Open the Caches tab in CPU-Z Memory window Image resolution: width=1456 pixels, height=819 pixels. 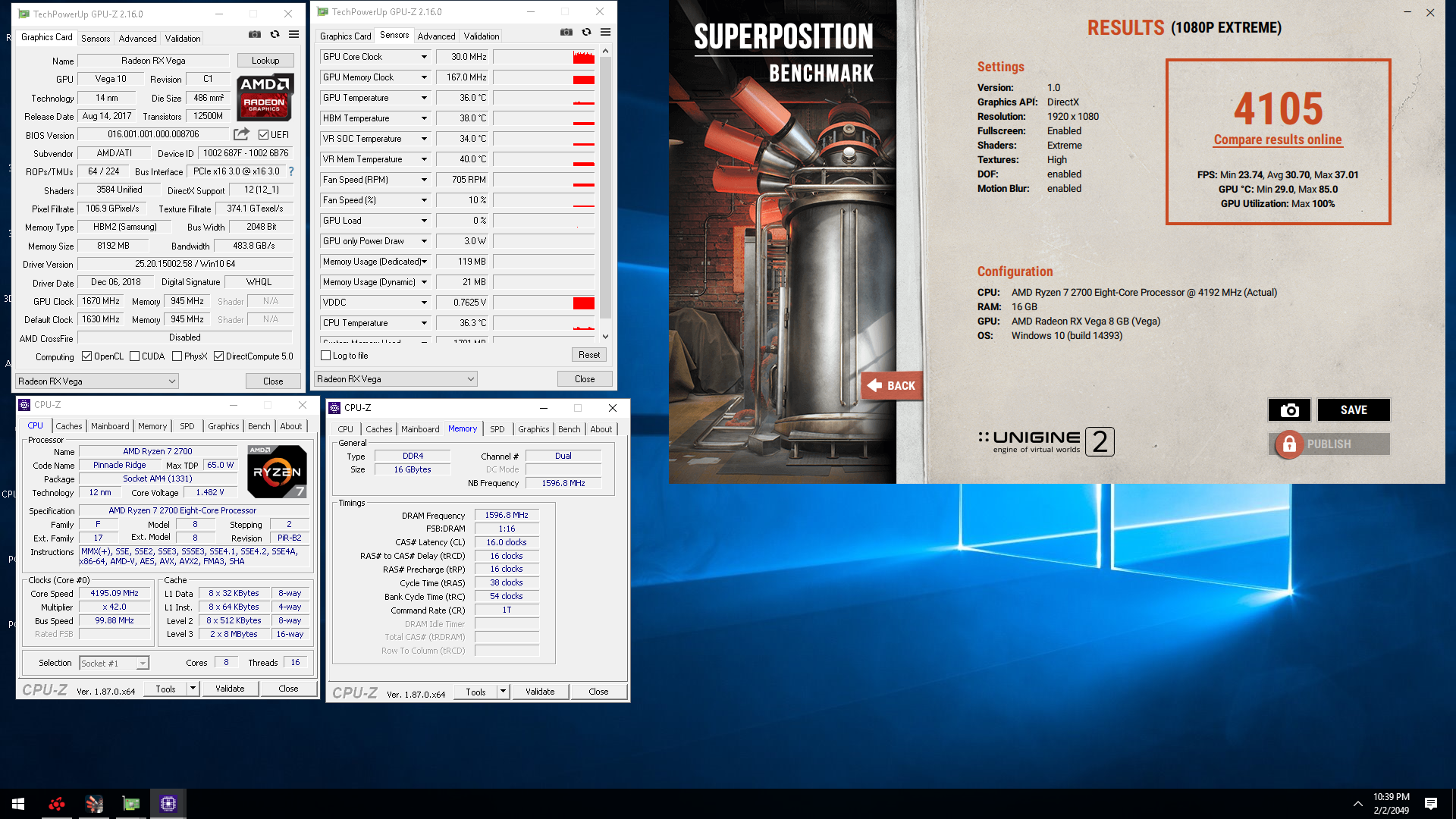click(x=378, y=429)
